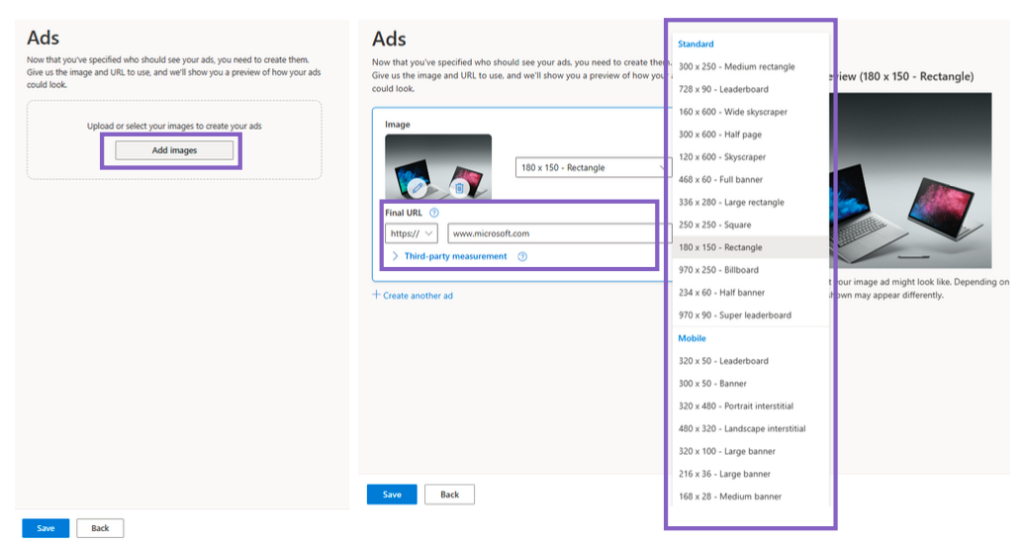The width and height of the screenshot is (1024, 544).
Task: Click the Final URL field with www.microsoft.com
Action: 555,233
